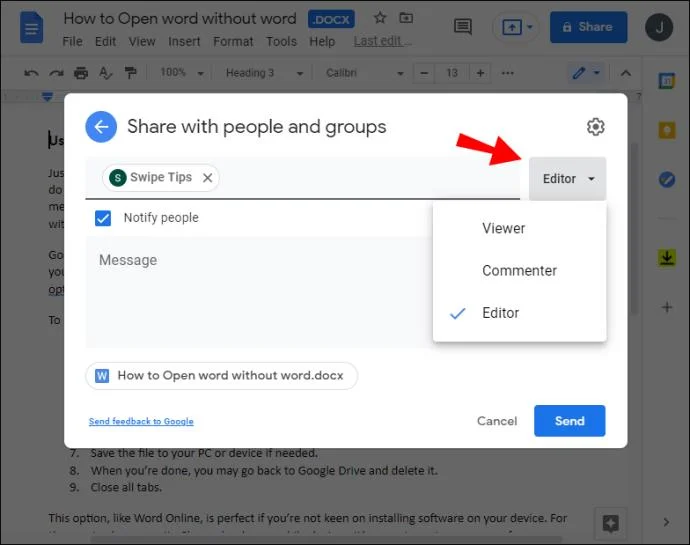Click the Send button
This screenshot has width=690, height=545.
[569, 421]
